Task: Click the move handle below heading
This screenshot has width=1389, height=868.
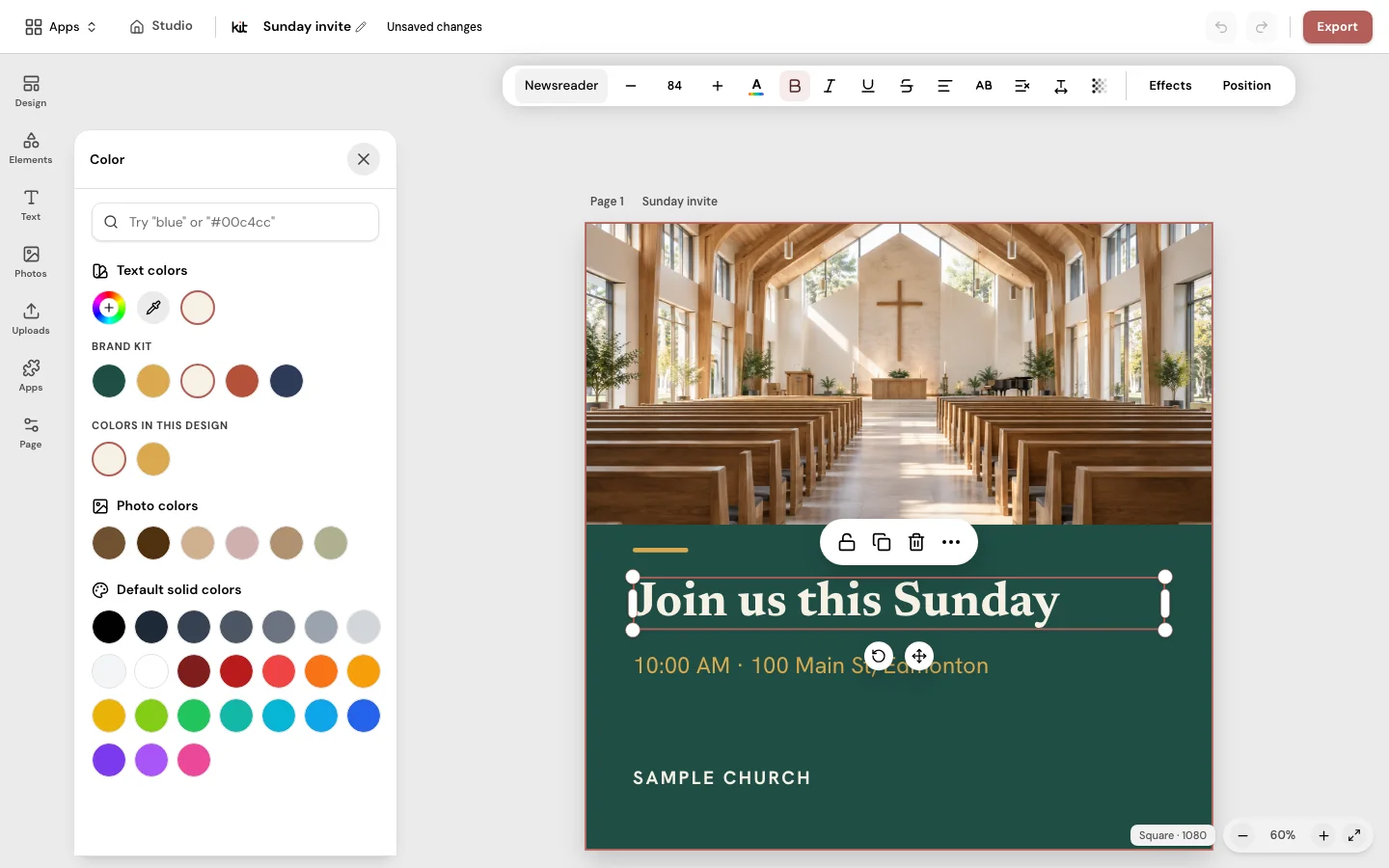Action: [x=919, y=656]
